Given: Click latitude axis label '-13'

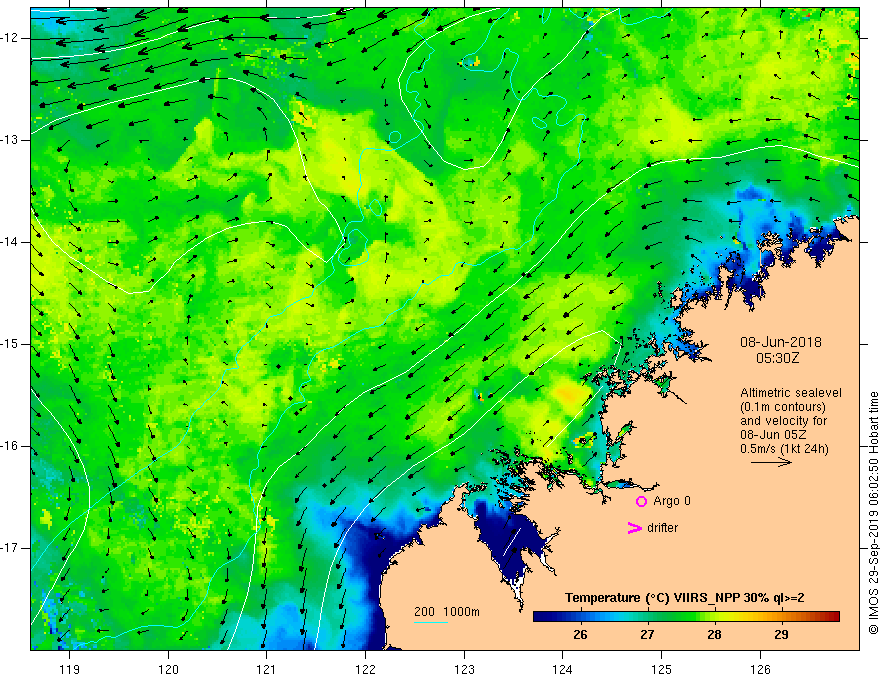Looking at the screenshot, I should (x=10, y=140).
